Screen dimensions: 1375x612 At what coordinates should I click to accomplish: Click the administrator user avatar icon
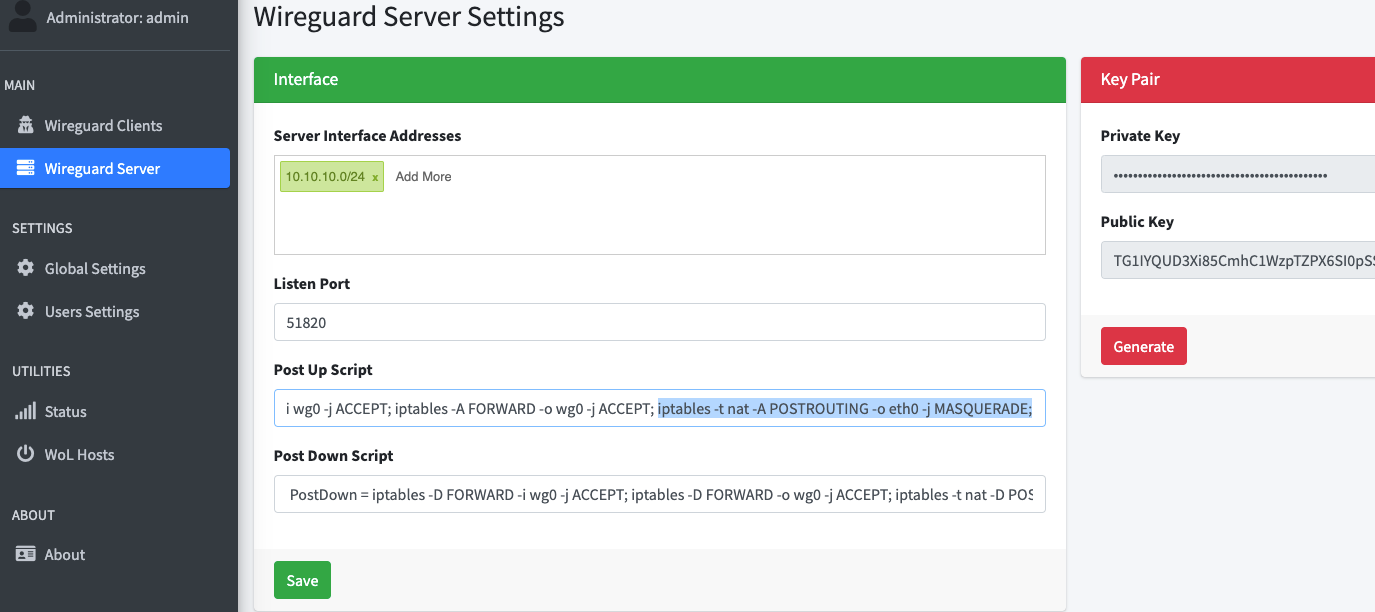22,16
